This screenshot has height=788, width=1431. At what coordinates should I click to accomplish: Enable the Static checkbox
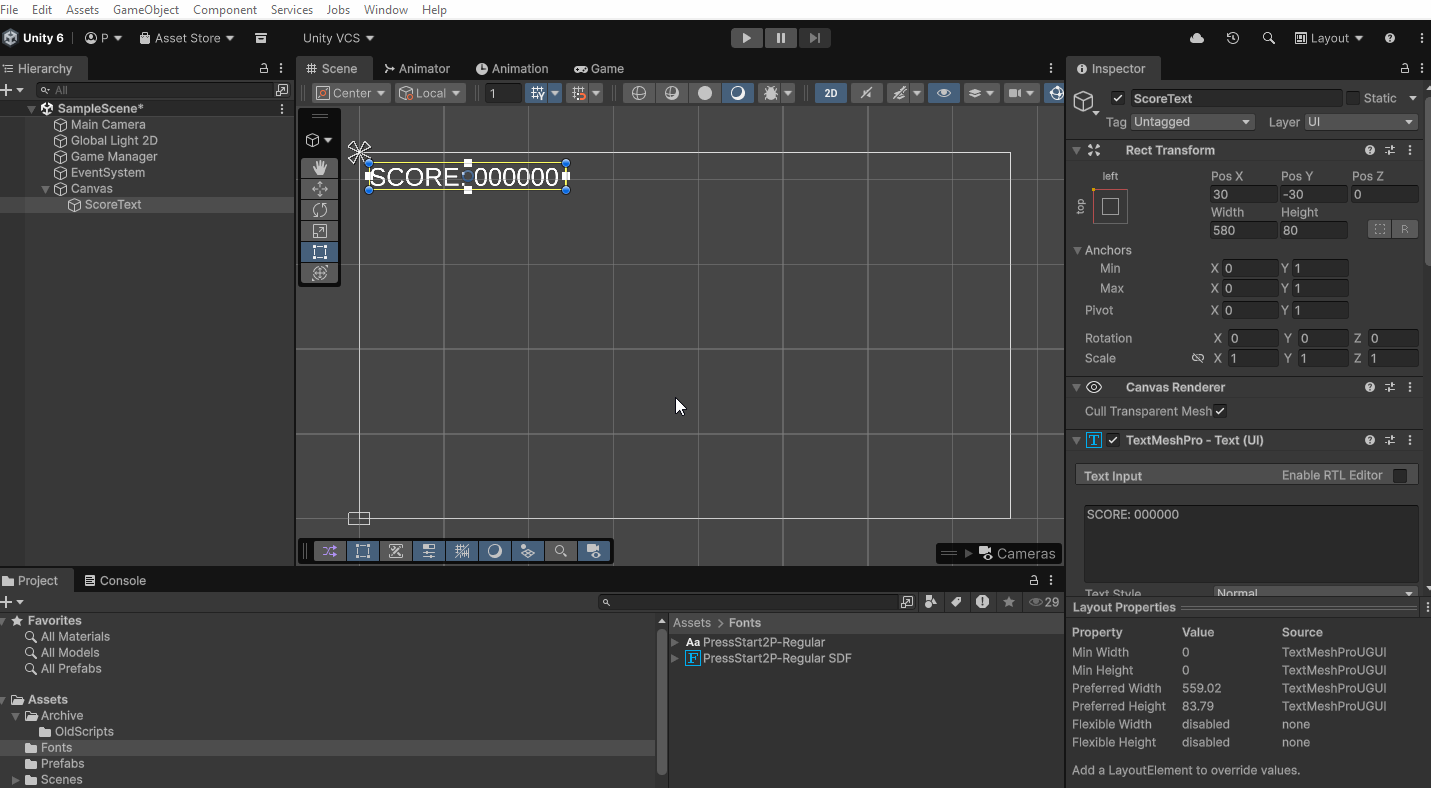pyautogui.click(x=1353, y=98)
